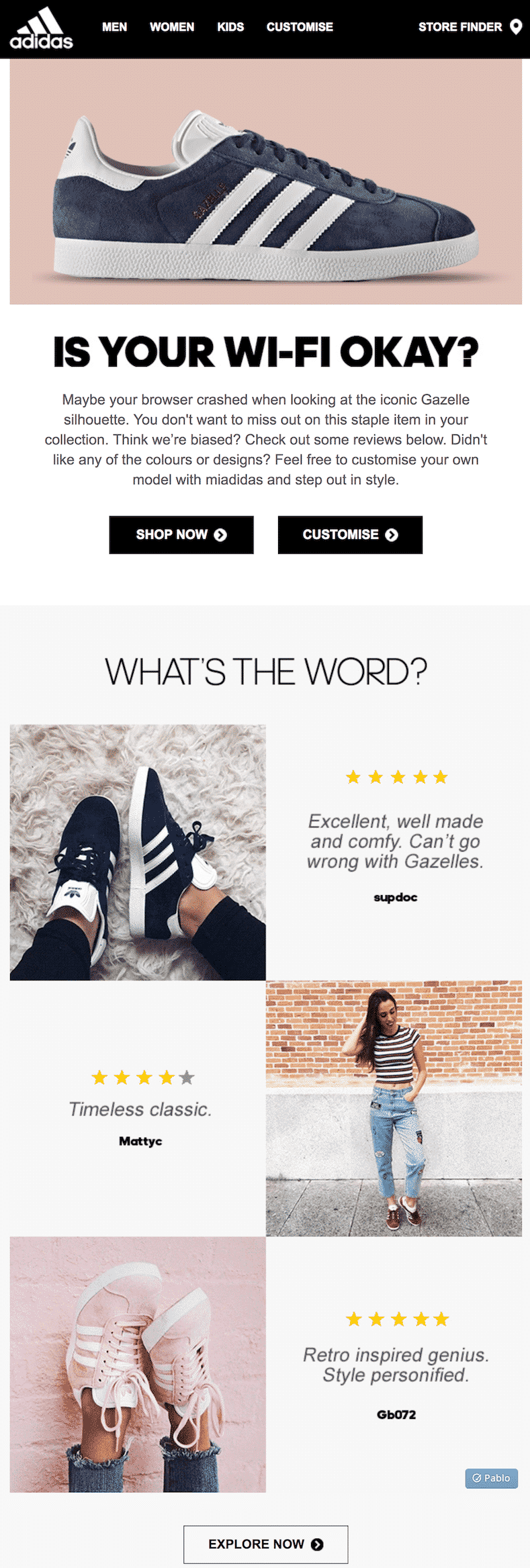Click the store finder location pin icon
This screenshot has width=530, height=1568.
pos(516,27)
